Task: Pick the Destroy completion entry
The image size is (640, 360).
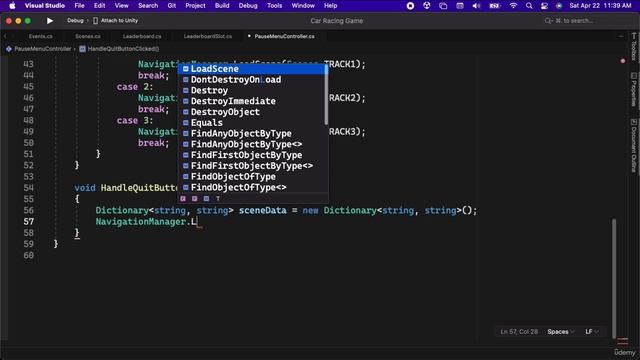Action: point(252,90)
